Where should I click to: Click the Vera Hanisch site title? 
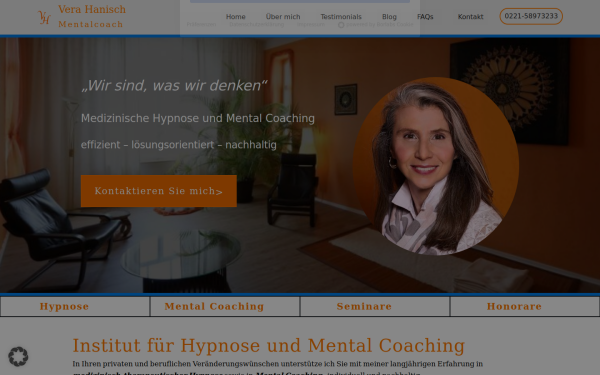click(x=92, y=9)
